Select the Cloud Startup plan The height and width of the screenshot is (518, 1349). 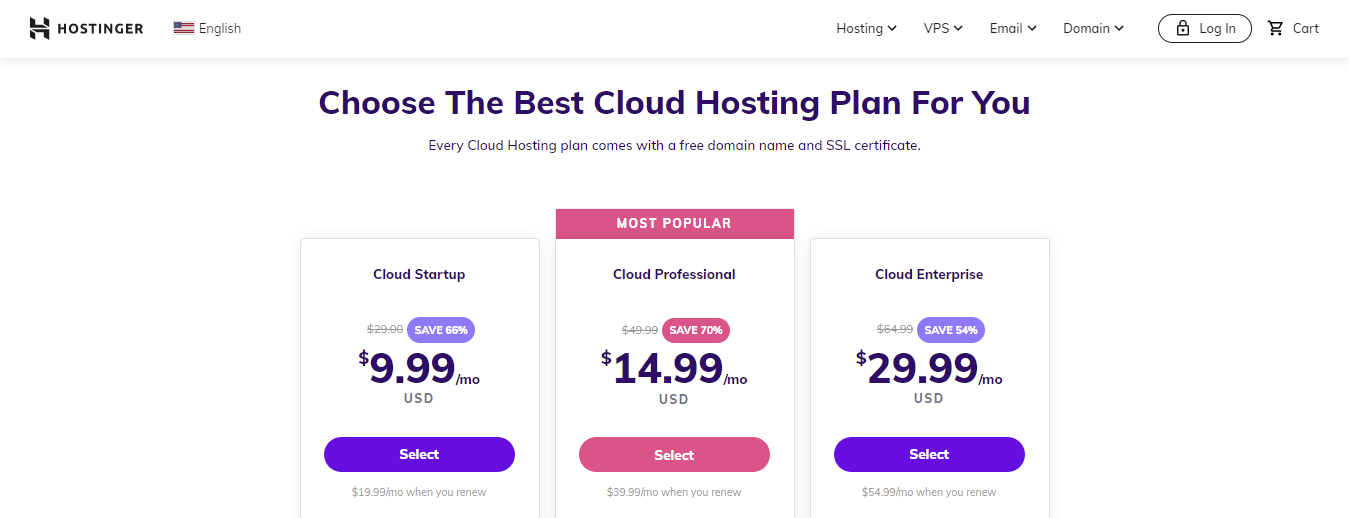419,454
